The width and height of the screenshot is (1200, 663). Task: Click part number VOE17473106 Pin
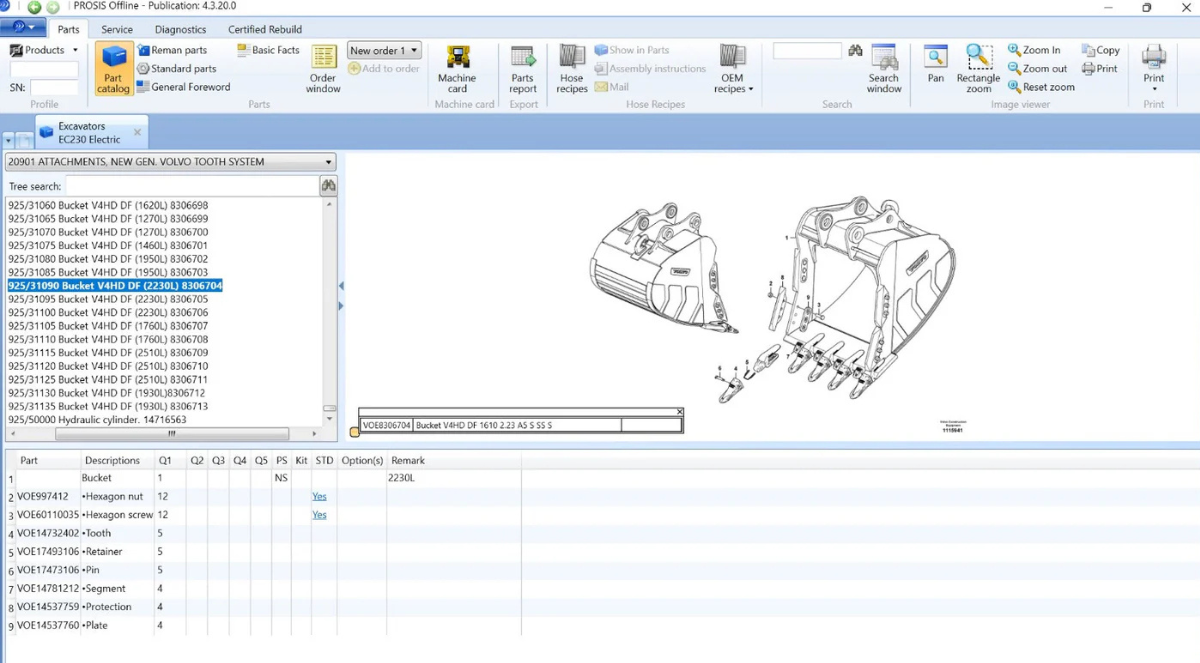coord(48,570)
